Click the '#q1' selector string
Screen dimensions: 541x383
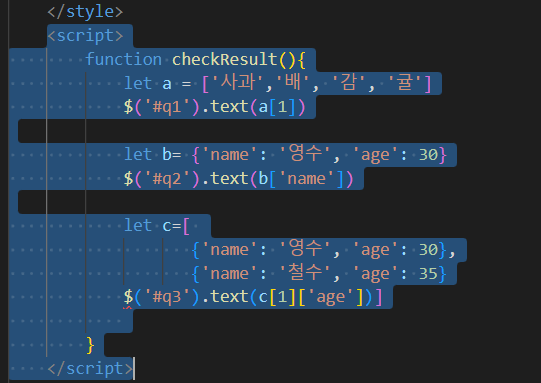(167, 107)
